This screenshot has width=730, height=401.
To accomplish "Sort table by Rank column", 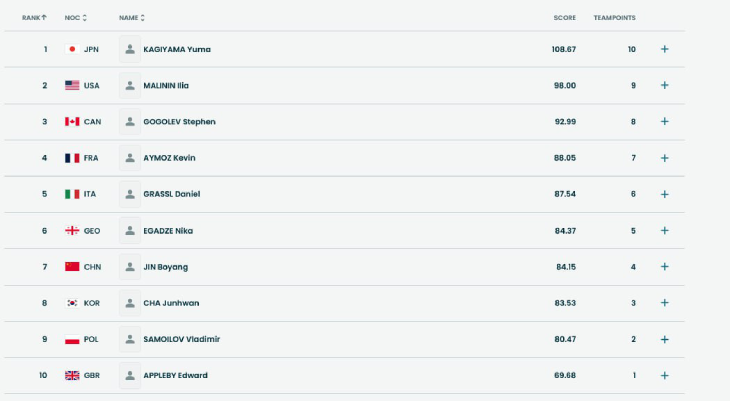I will click(x=34, y=18).
